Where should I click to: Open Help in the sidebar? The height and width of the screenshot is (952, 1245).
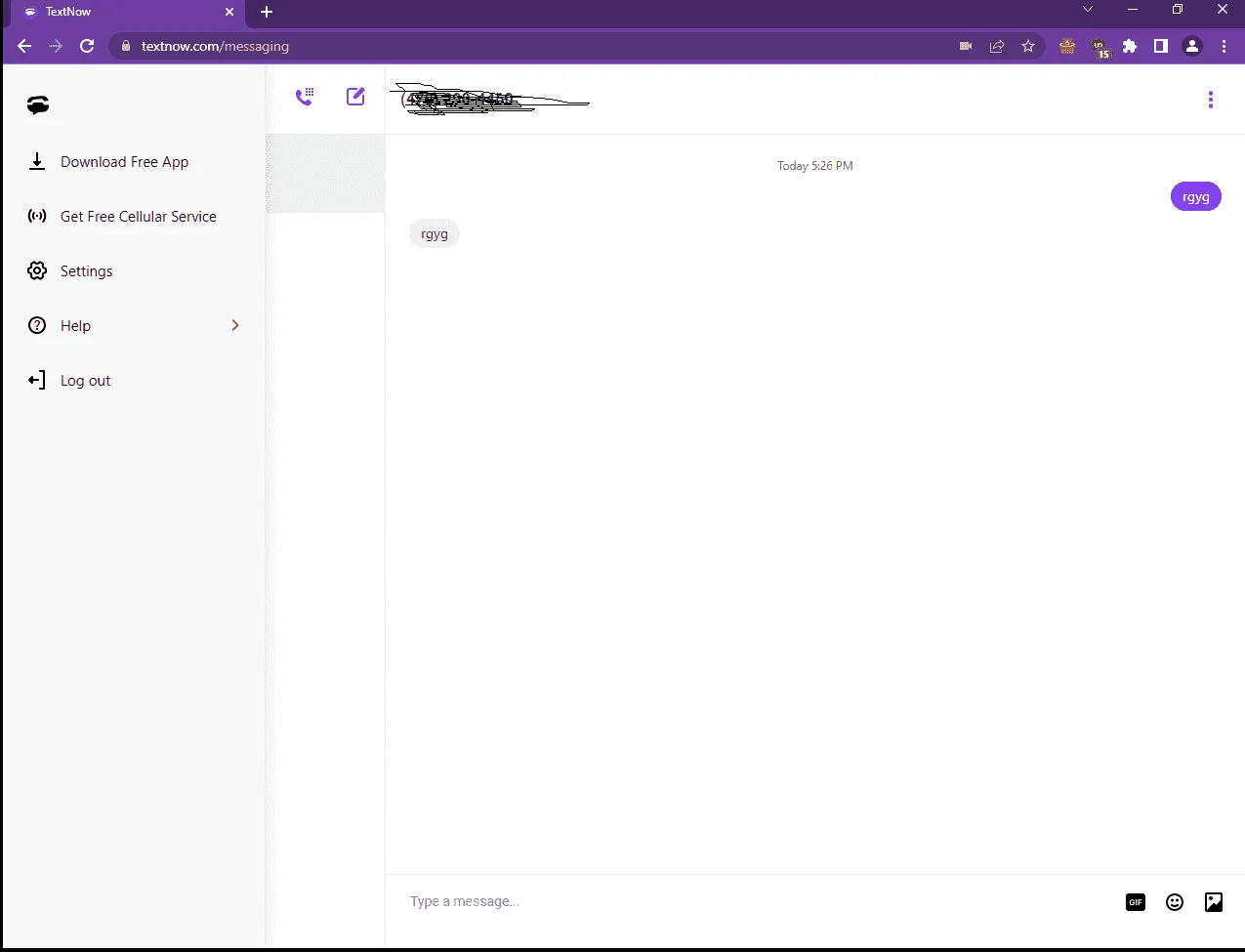point(134,326)
